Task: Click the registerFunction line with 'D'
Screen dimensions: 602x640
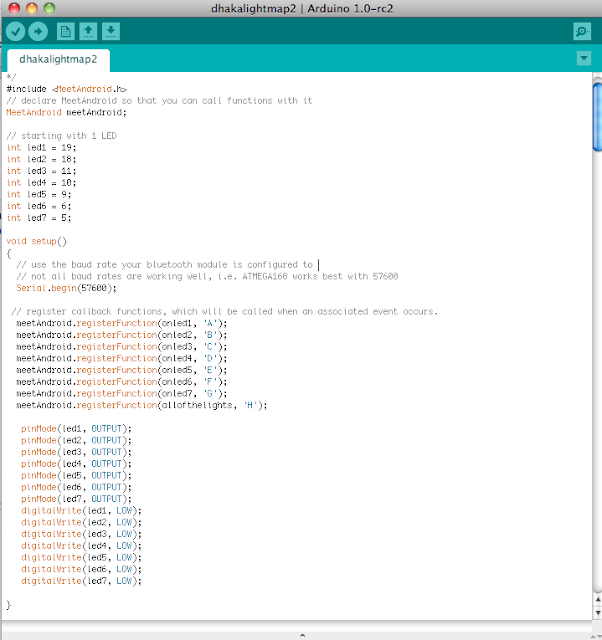Action: 122,358
